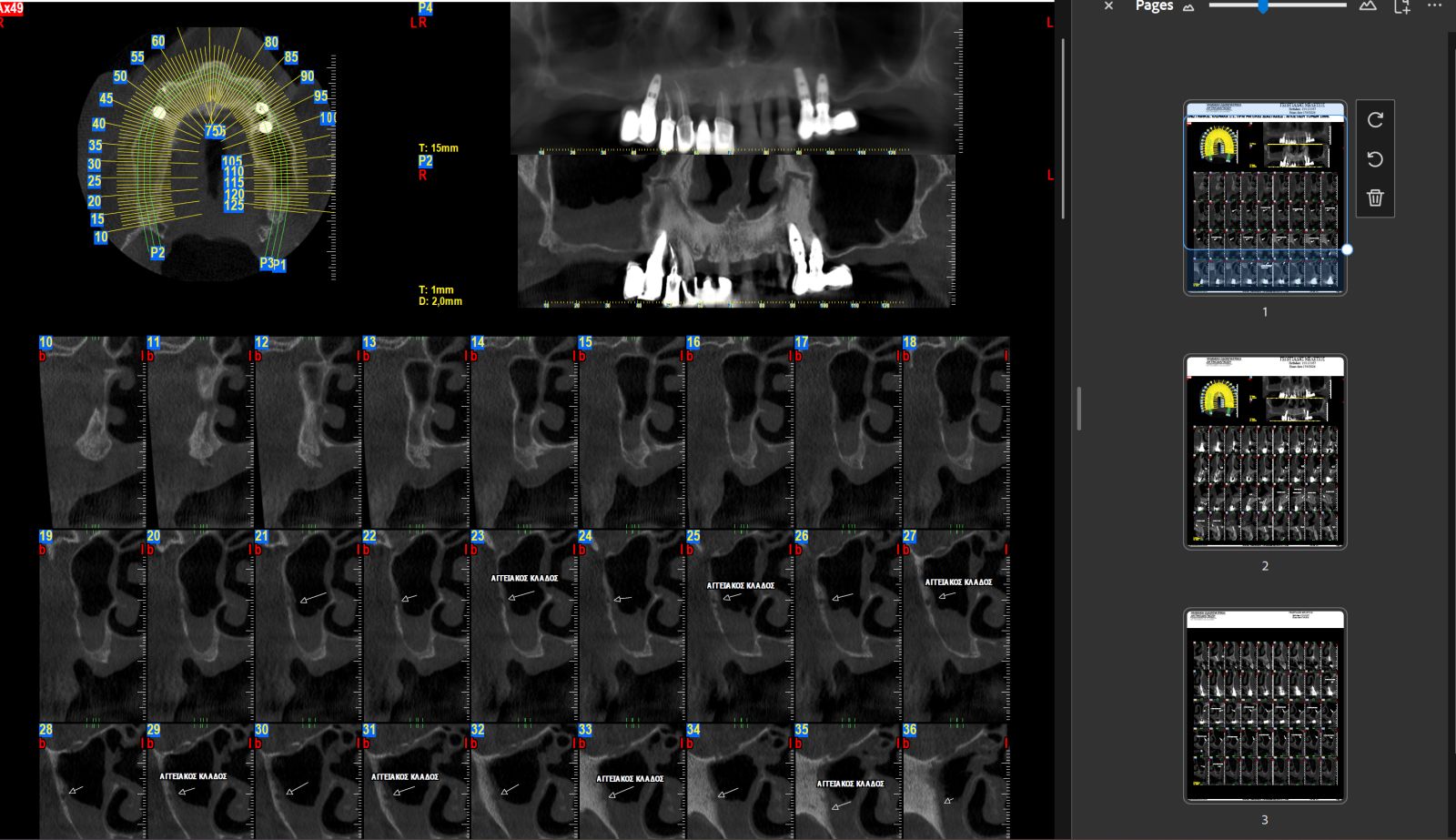Click the axial arch number 80
The image size is (1456, 840).
tap(271, 42)
